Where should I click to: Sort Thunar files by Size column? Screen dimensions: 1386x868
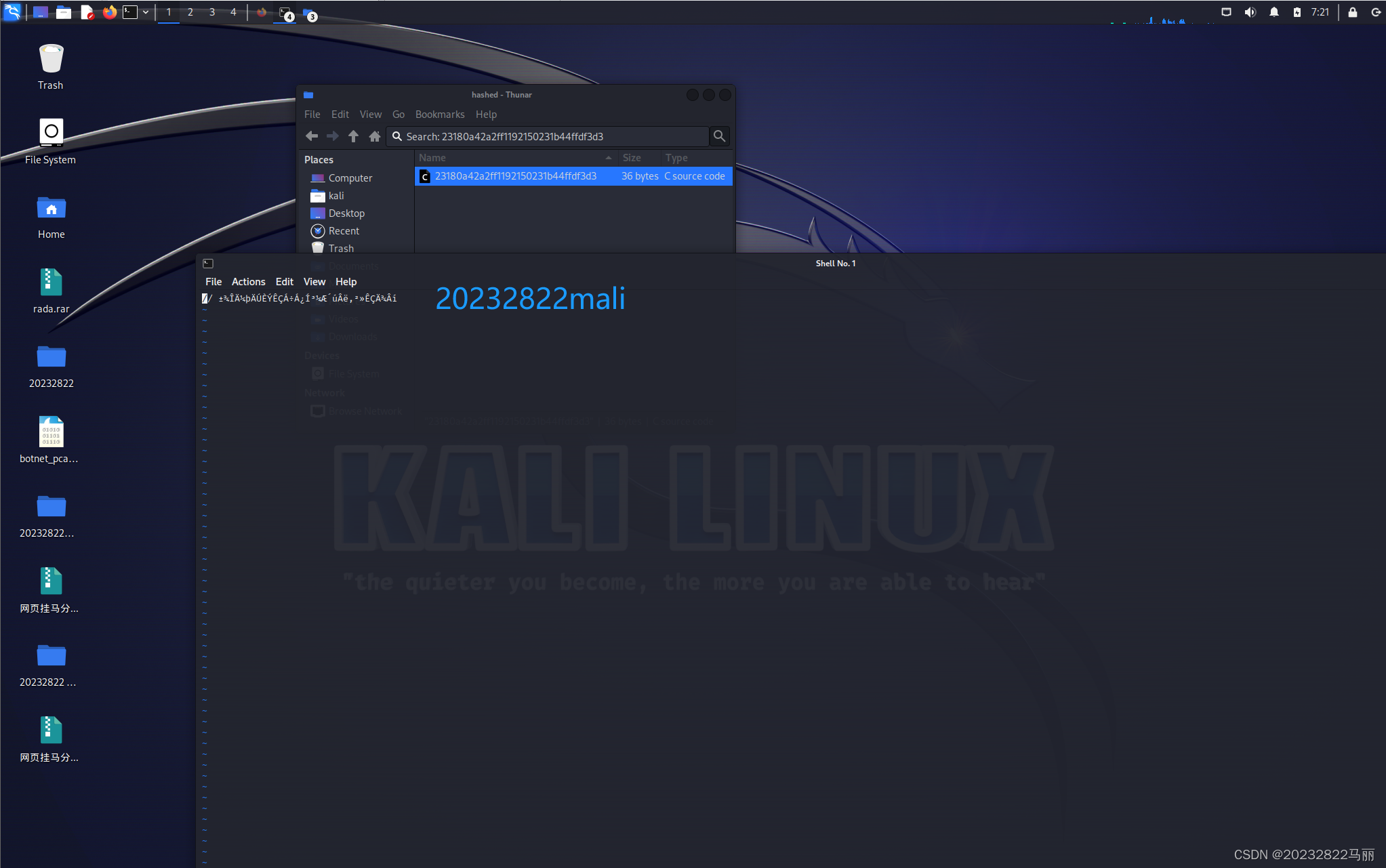(639, 158)
